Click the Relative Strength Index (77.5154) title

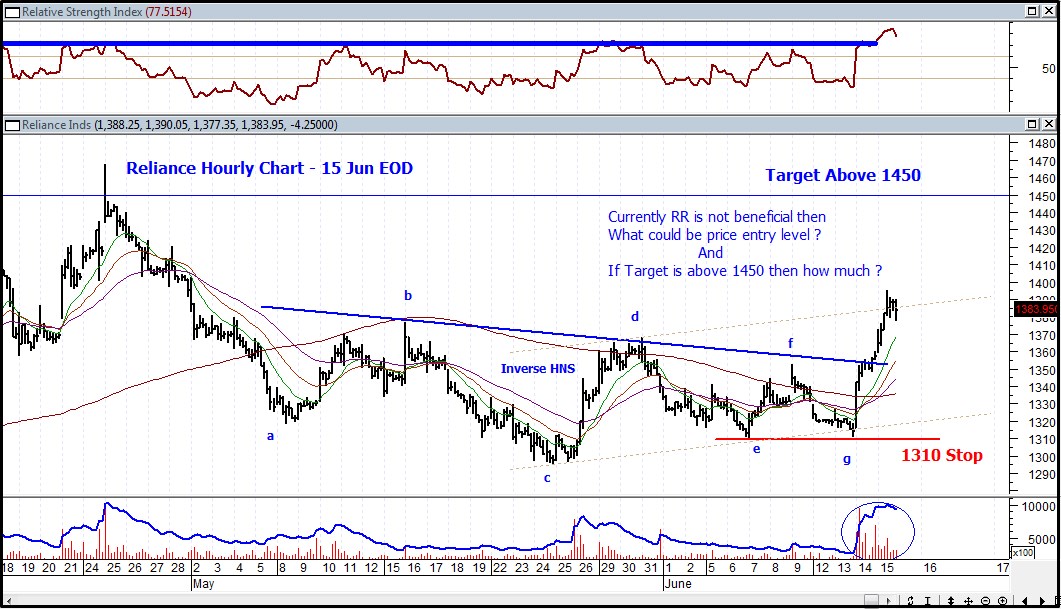click(107, 12)
